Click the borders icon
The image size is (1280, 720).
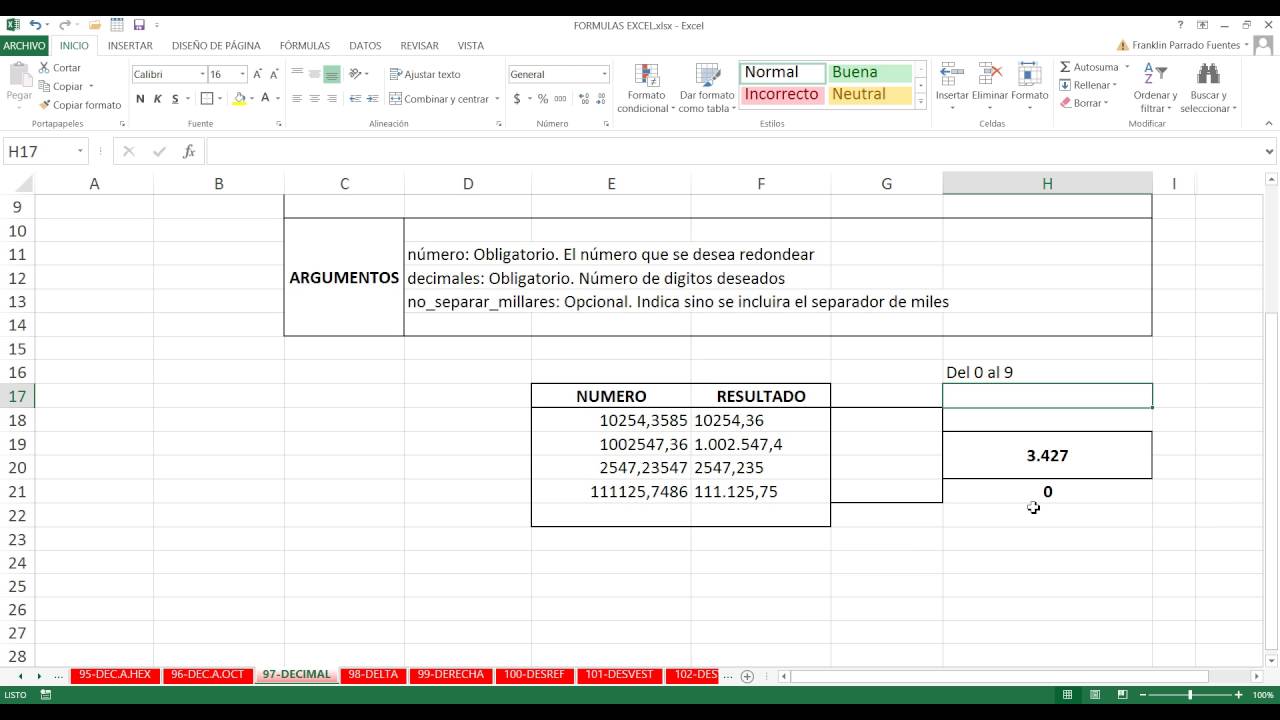click(207, 99)
